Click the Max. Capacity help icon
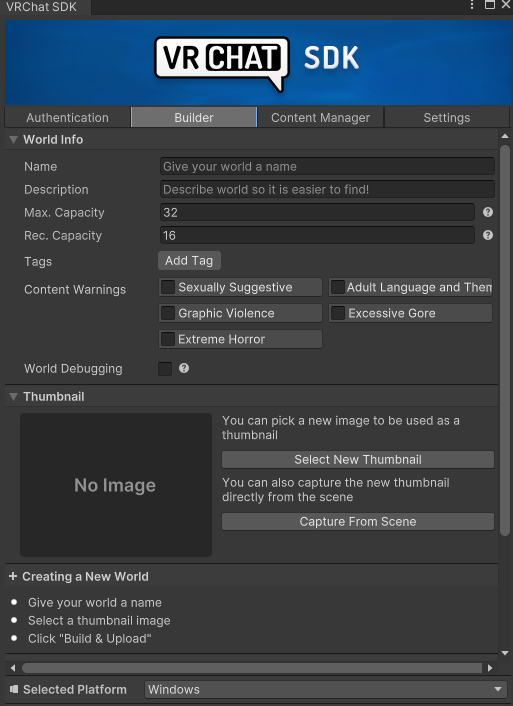Image resolution: width=513 pixels, height=706 pixels. click(488, 212)
